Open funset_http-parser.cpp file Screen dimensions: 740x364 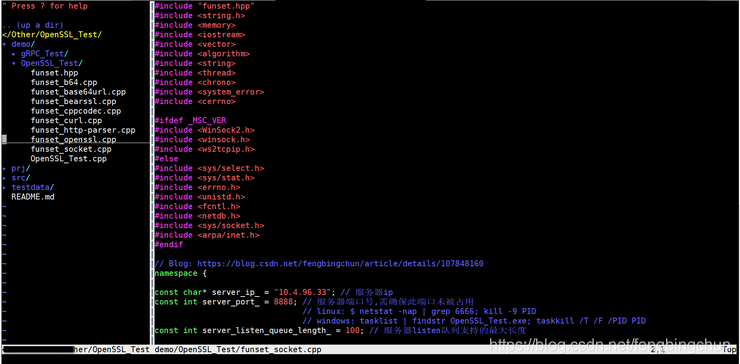point(83,130)
